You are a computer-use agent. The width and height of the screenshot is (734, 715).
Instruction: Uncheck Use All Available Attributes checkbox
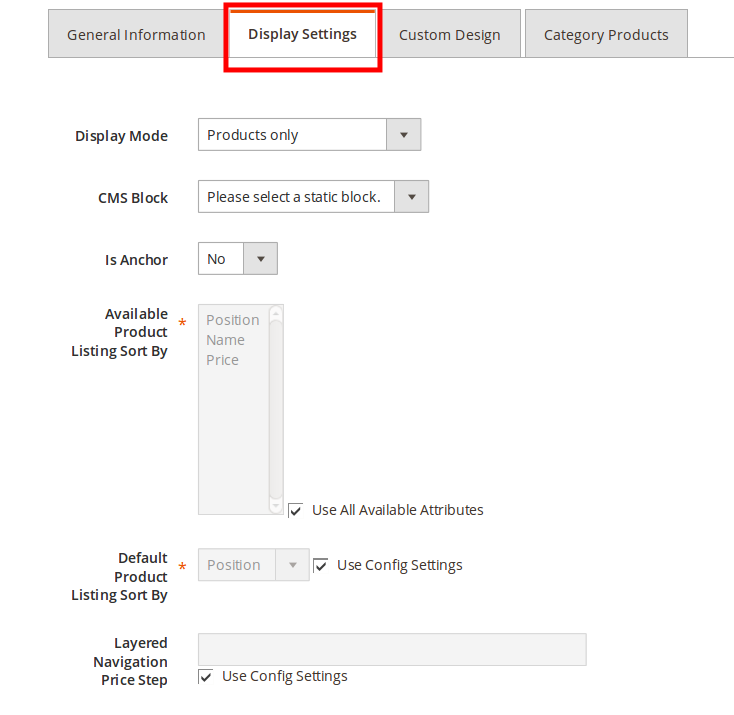pos(296,510)
